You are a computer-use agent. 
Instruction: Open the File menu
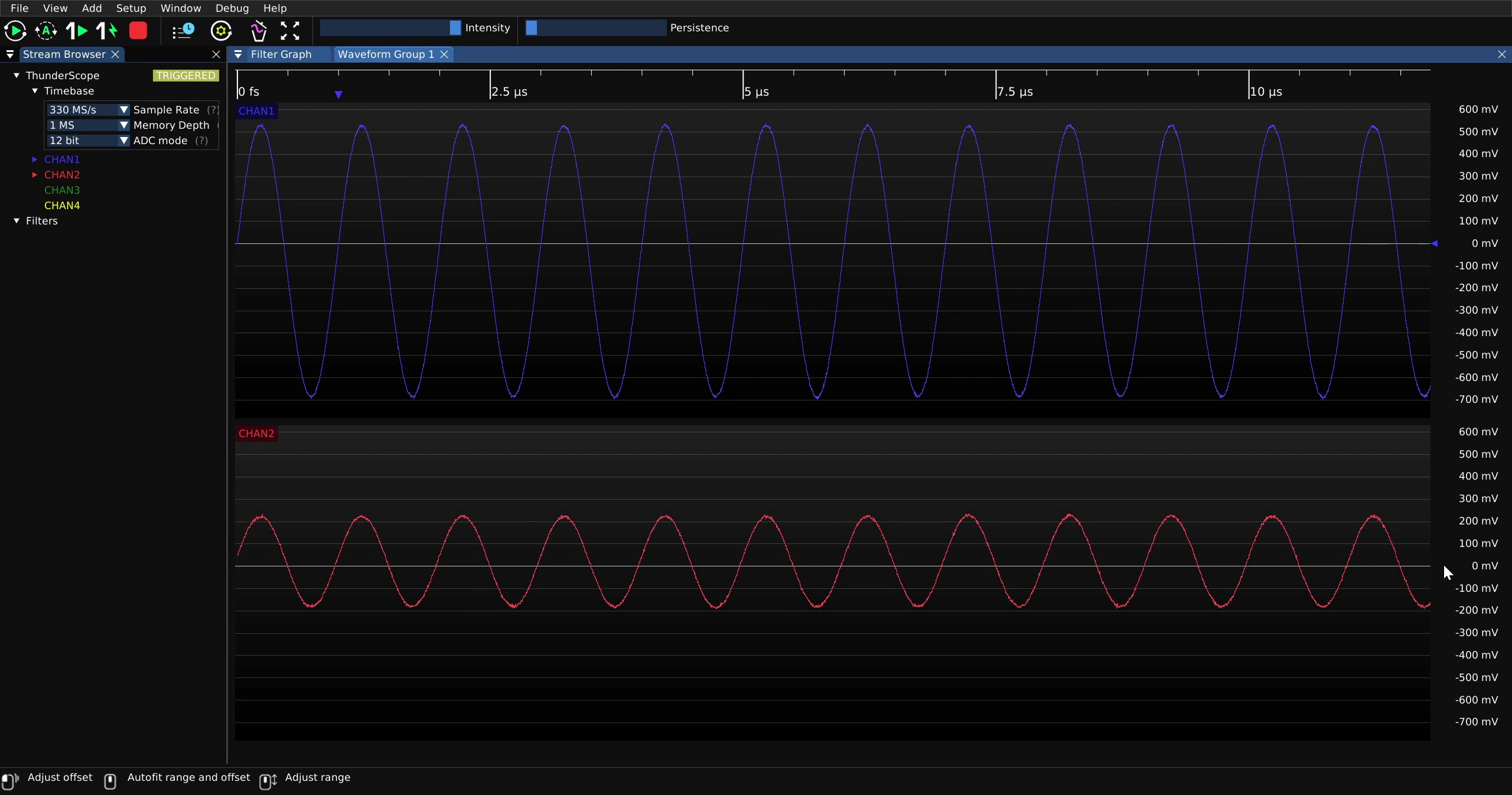pos(19,8)
